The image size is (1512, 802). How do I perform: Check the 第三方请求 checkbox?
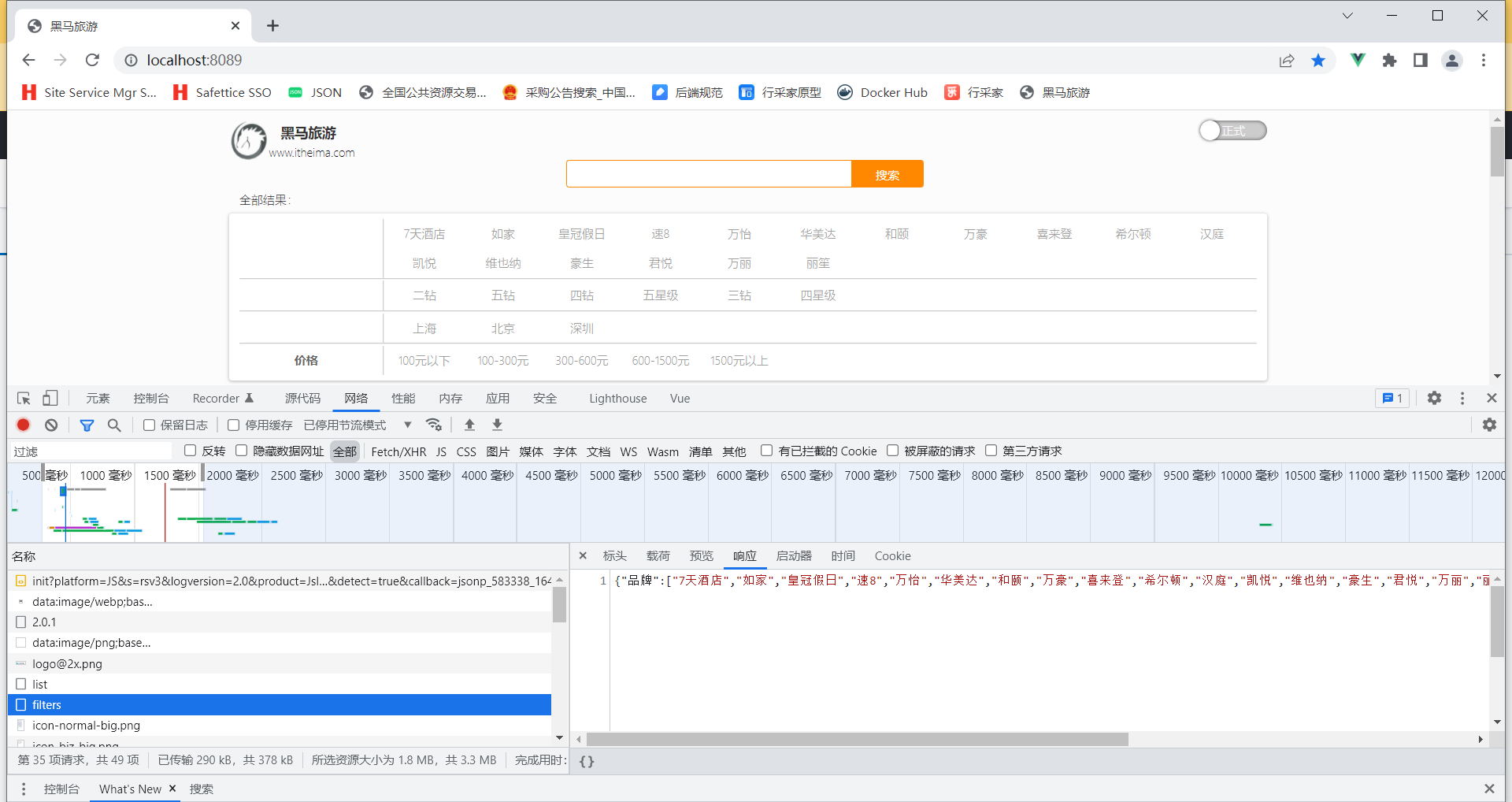(991, 451)
